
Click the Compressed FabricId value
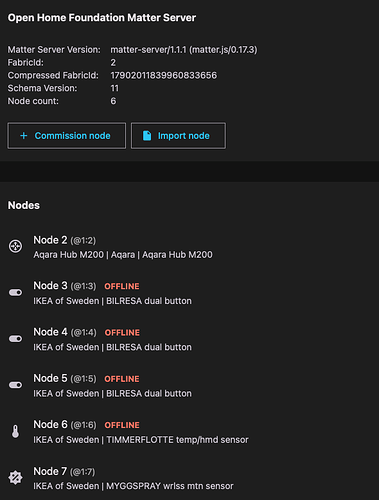coord(164,75)
